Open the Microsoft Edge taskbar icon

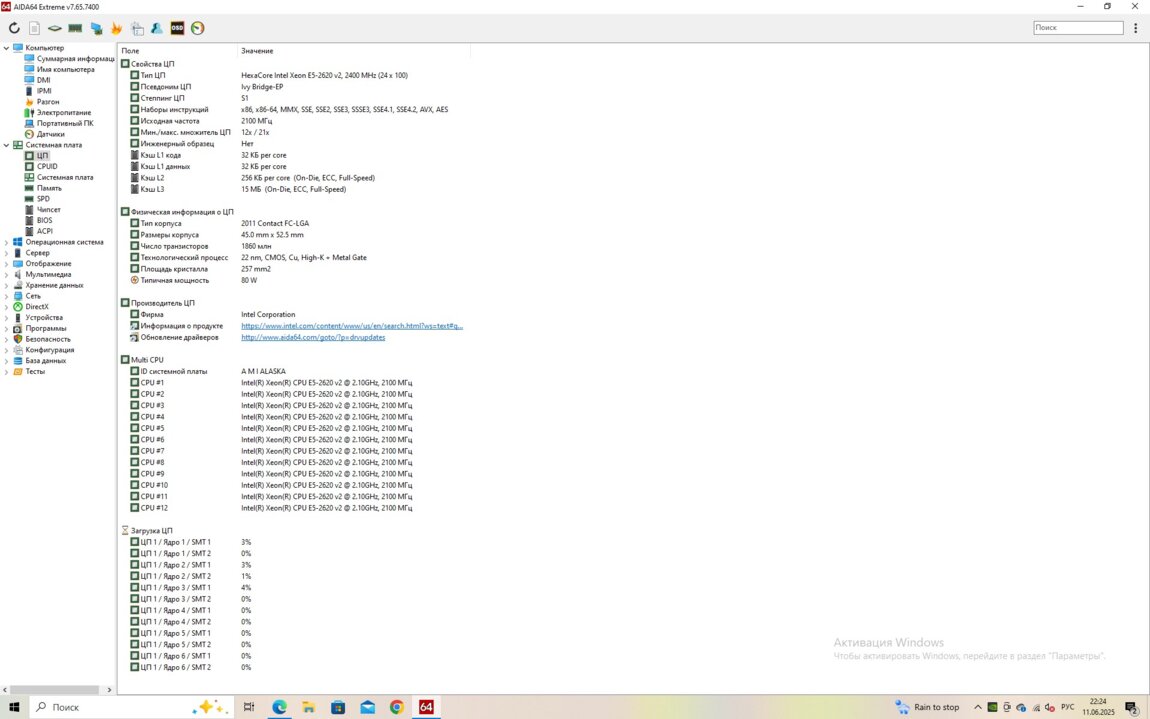(x=279, y=707)
